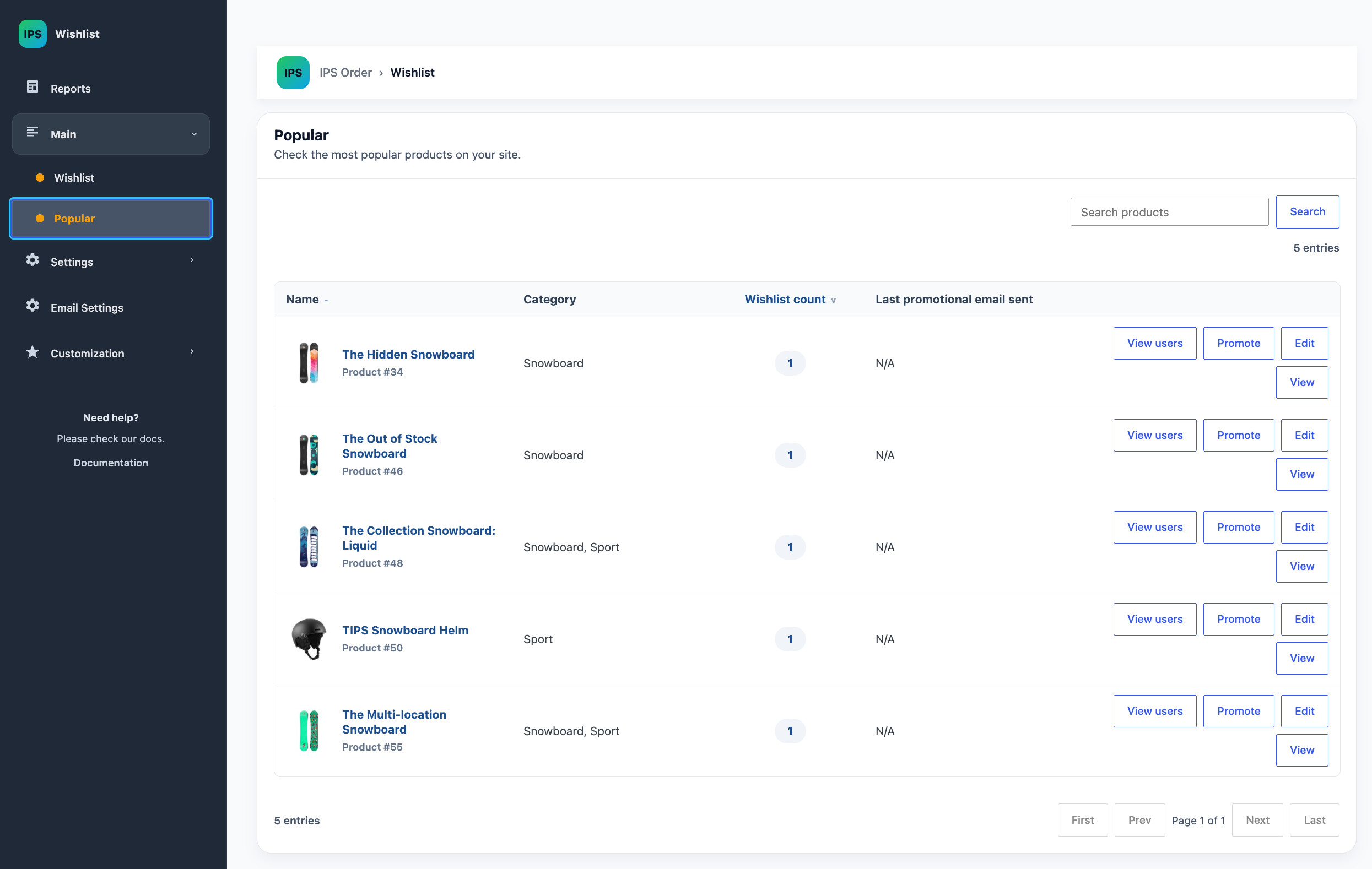Click the TIPS Snowboard Helm helmet thumbnail
This screenshot has width=1372, height=869.
309,639
